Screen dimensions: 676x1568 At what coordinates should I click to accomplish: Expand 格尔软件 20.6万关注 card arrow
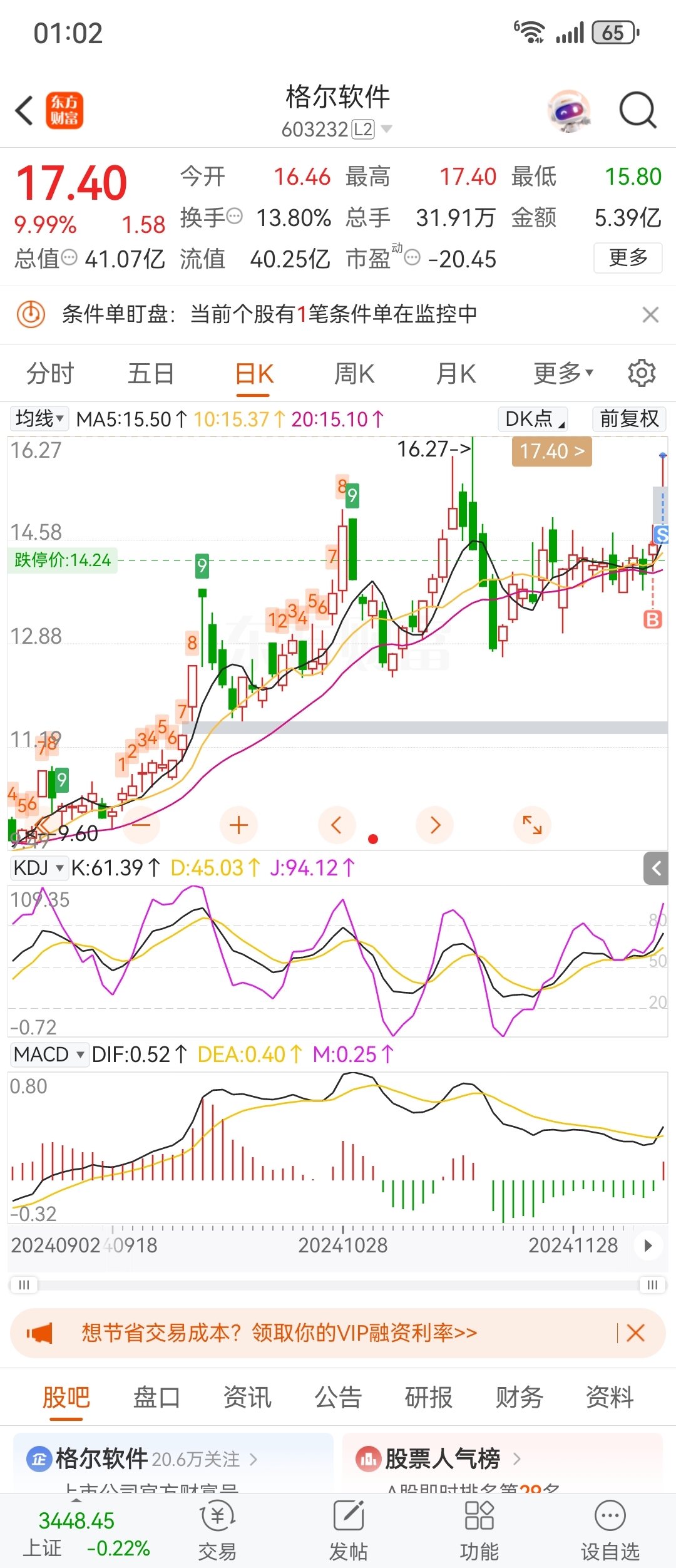click(x=253, y=1460)
